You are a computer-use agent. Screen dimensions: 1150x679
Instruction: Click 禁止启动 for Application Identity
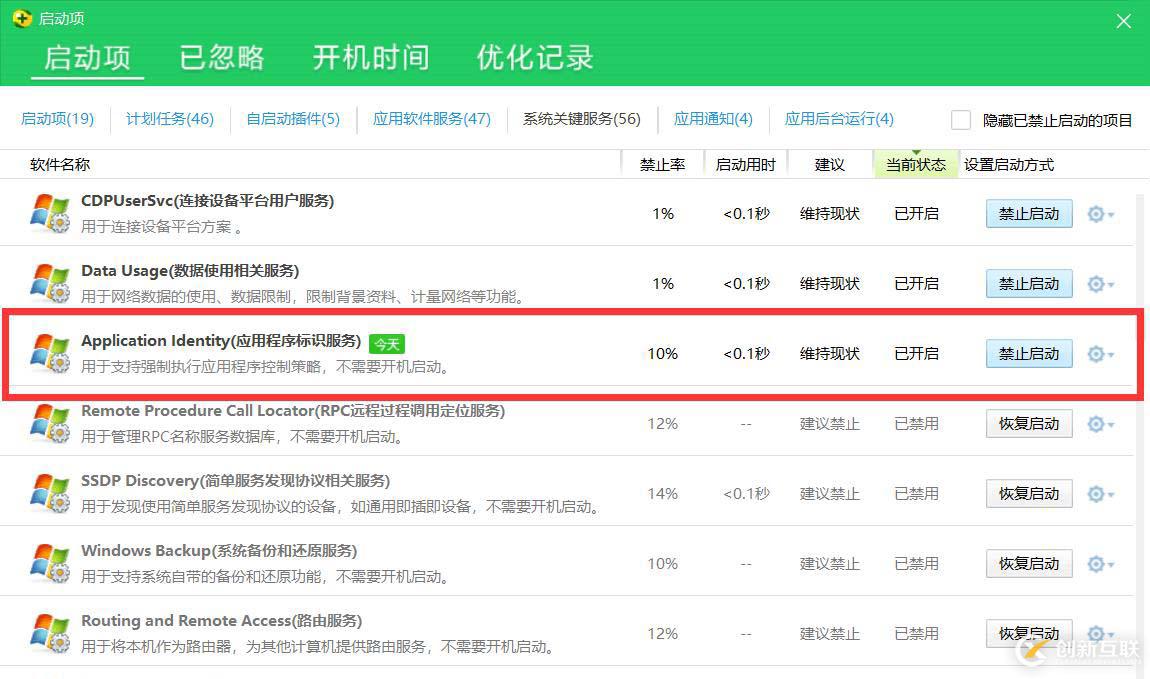click(x=1028, y=353)
